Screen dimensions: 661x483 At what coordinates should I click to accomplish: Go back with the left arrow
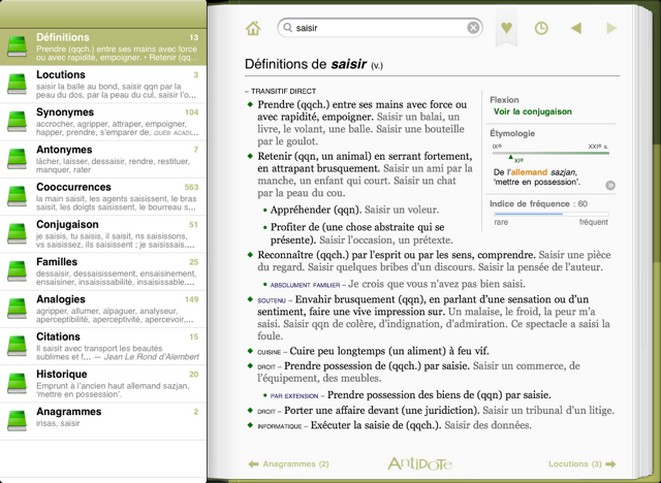(x=576, y=28)
